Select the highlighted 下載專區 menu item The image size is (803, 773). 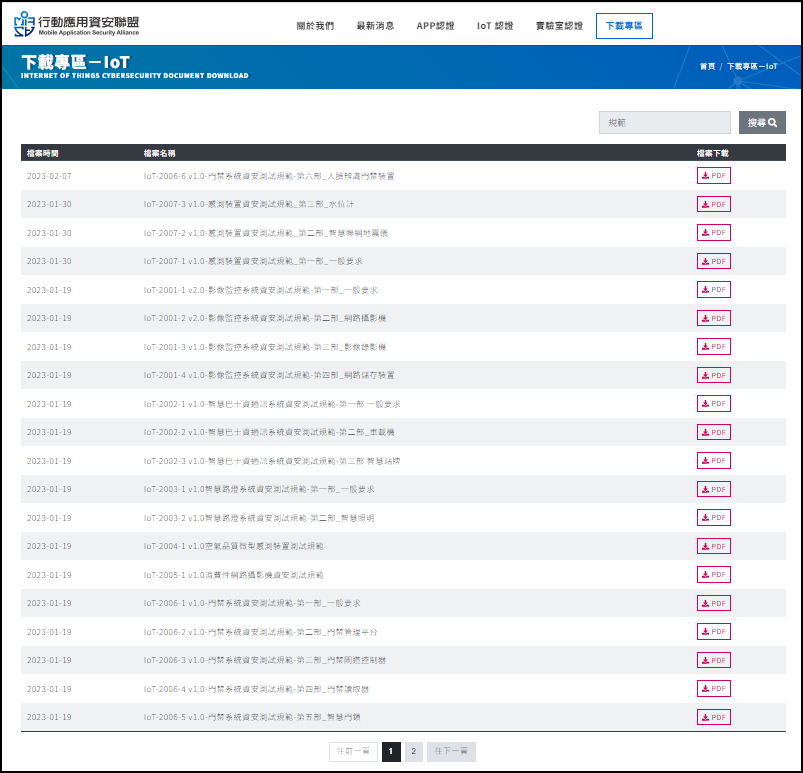coord(624,26)
